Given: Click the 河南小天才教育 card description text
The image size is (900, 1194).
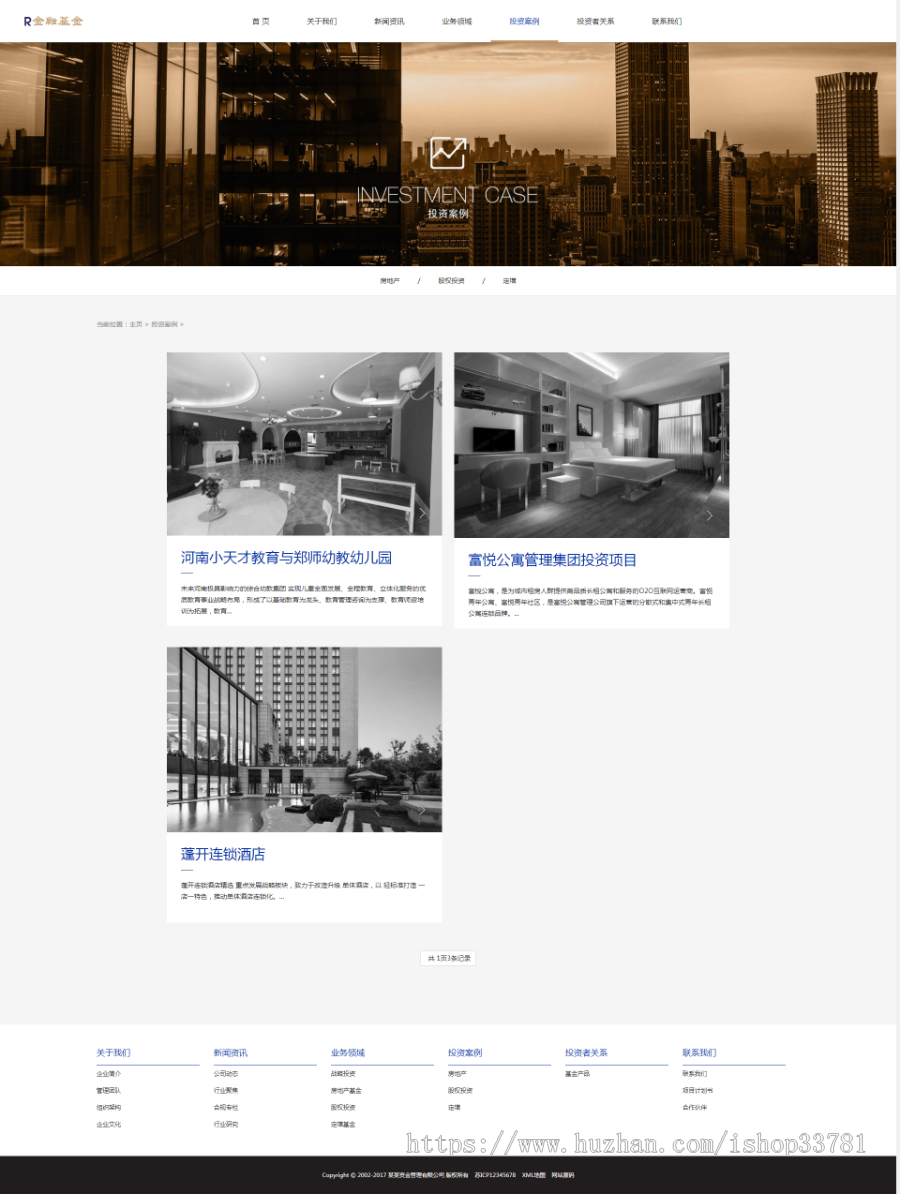Looking at the screenshot, I should point(303,600).
